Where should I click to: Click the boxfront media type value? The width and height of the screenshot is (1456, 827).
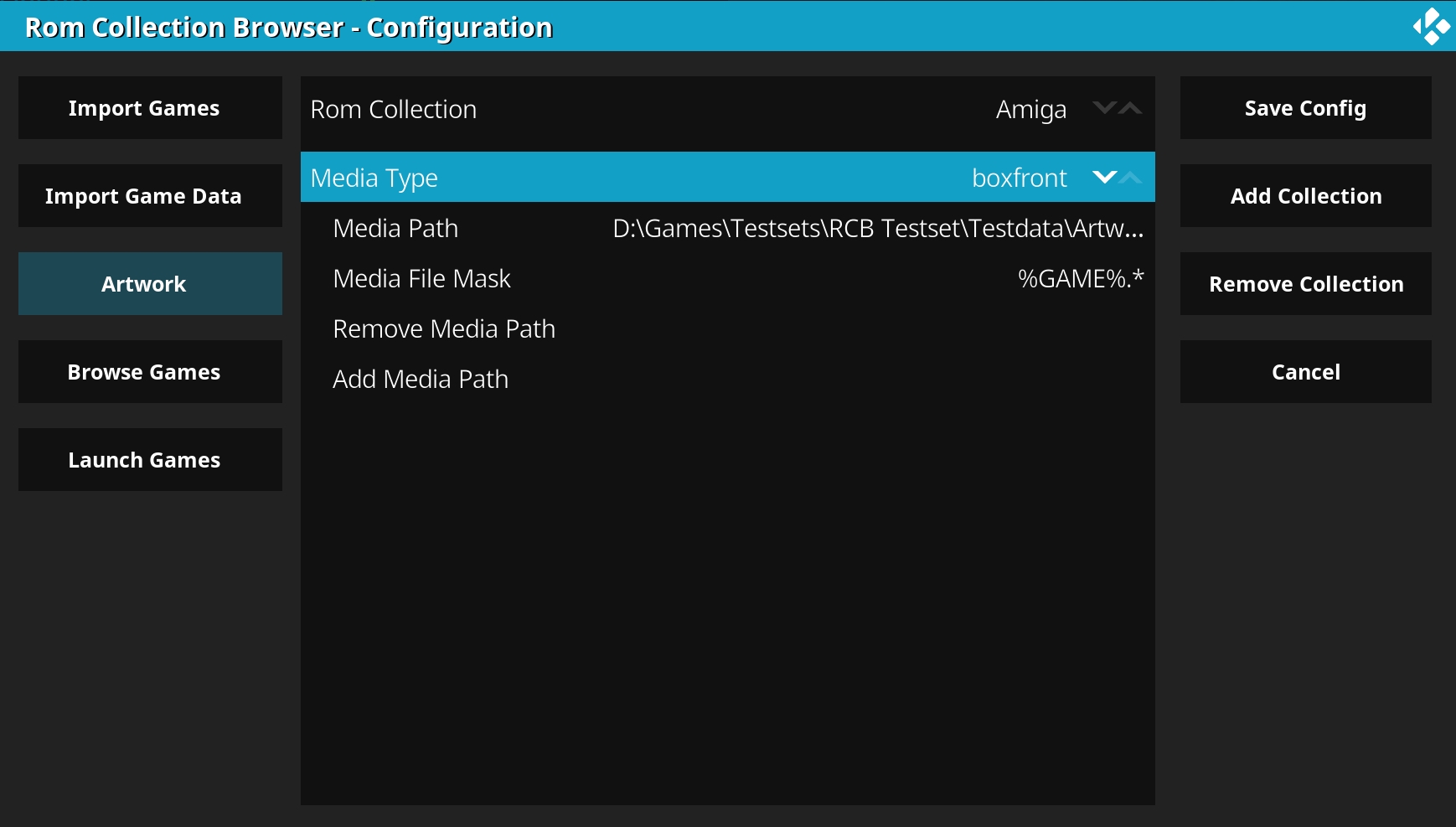[1020, 178]
